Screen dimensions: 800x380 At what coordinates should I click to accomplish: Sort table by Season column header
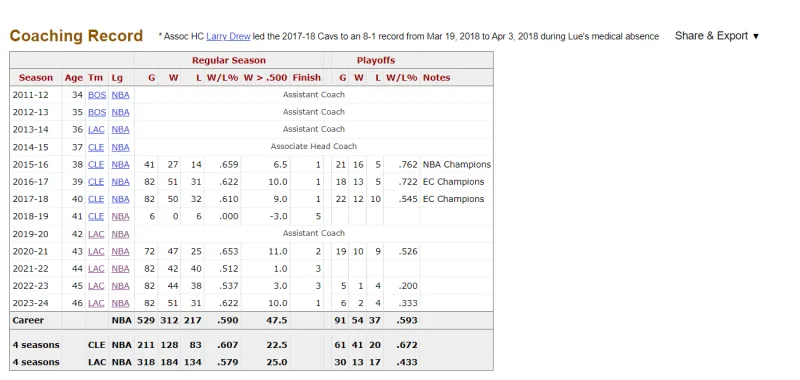click(36, 78)
